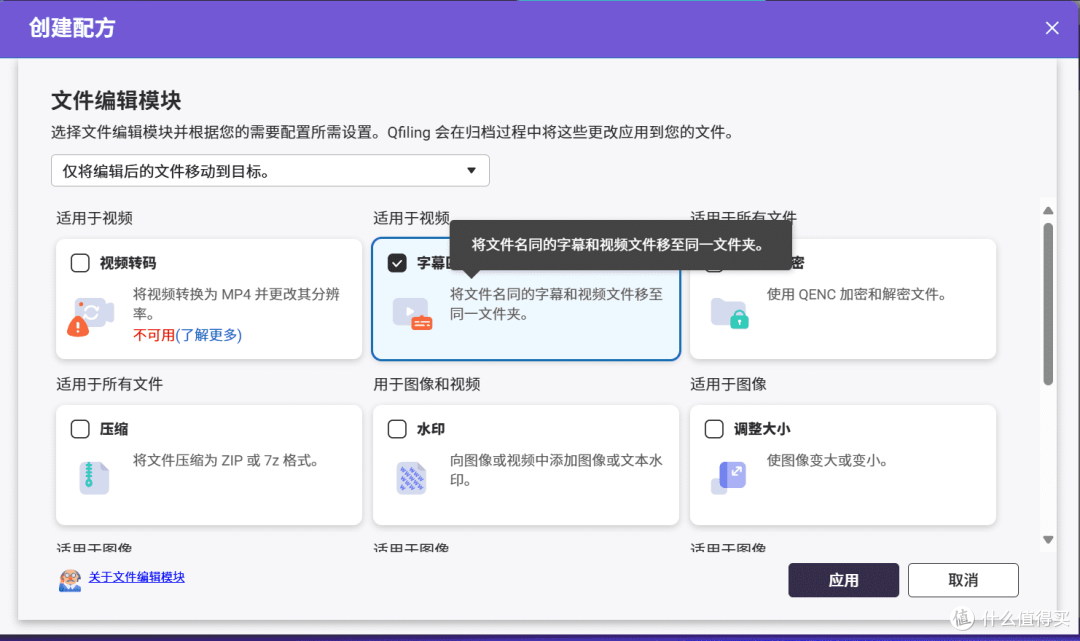Click the 使图像变大或变小 description
Image resolution: width=1080 pixels, height=641 pixels.
point(827,461)
